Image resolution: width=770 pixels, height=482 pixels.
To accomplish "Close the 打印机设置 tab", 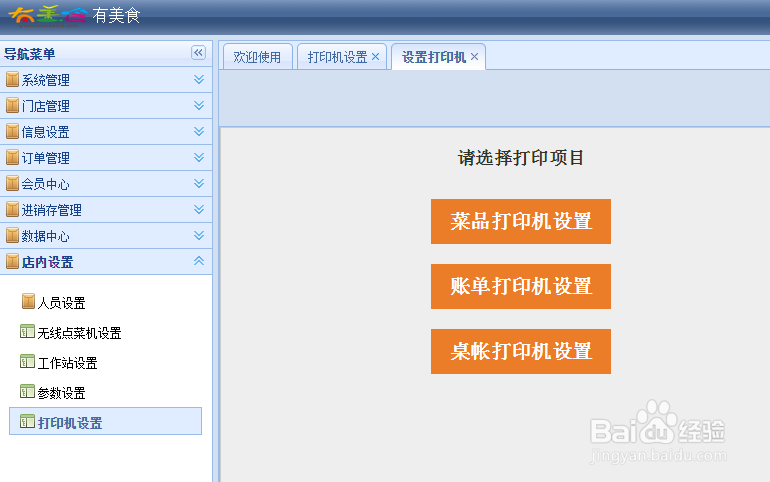I will coord(376,56).
